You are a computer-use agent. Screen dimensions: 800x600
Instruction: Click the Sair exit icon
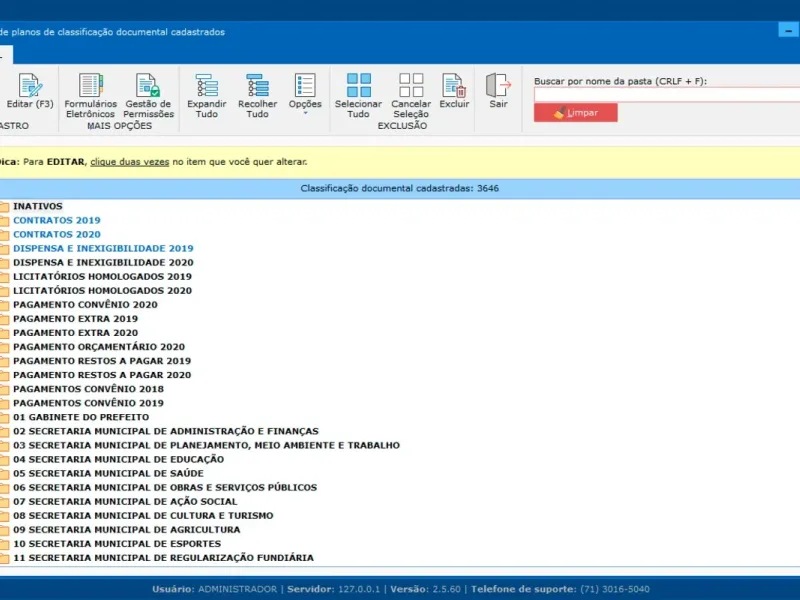[x=498, y=86]
